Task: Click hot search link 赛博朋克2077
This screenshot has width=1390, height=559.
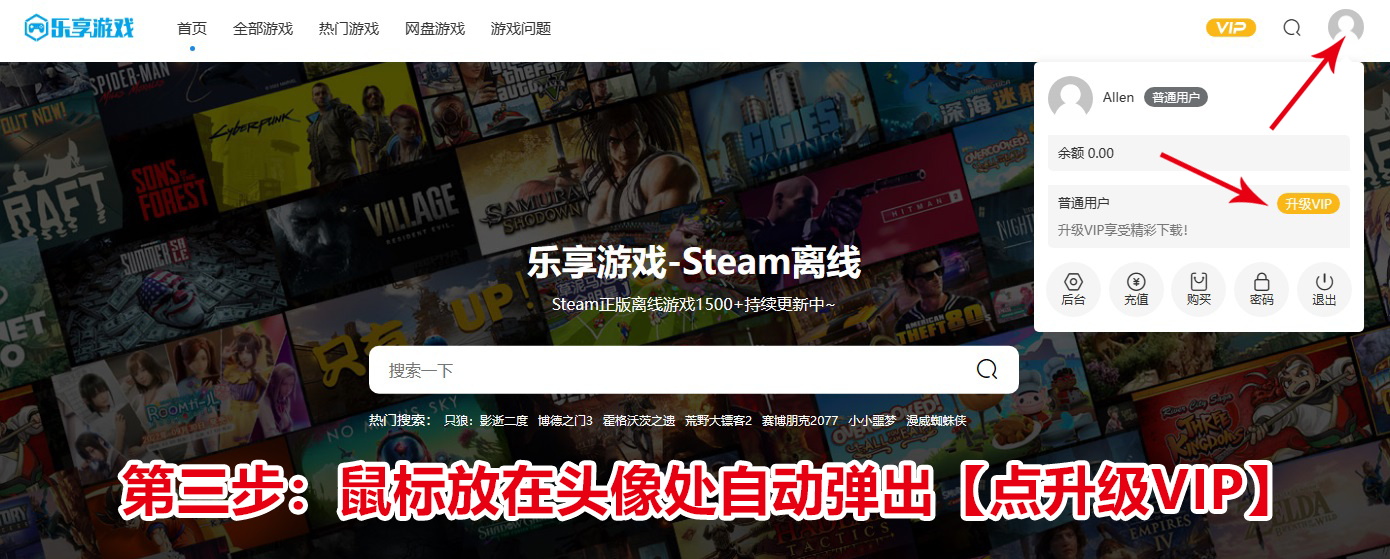Action: (799, 421)
